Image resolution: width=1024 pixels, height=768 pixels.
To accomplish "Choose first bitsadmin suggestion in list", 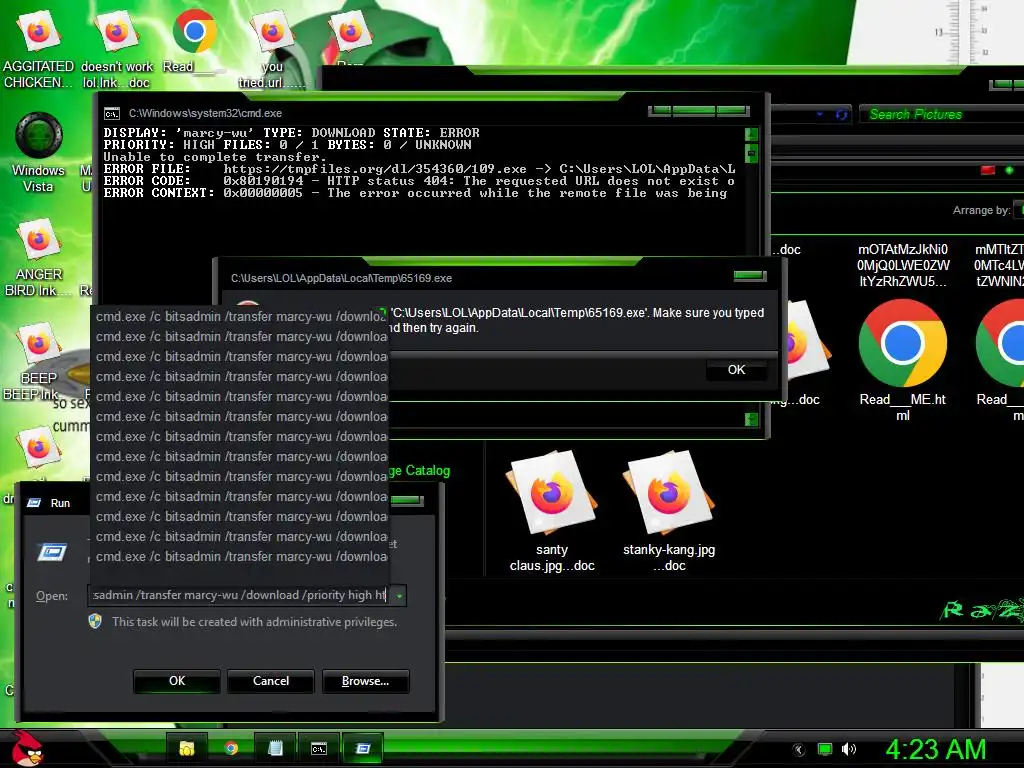I will 240,316.
